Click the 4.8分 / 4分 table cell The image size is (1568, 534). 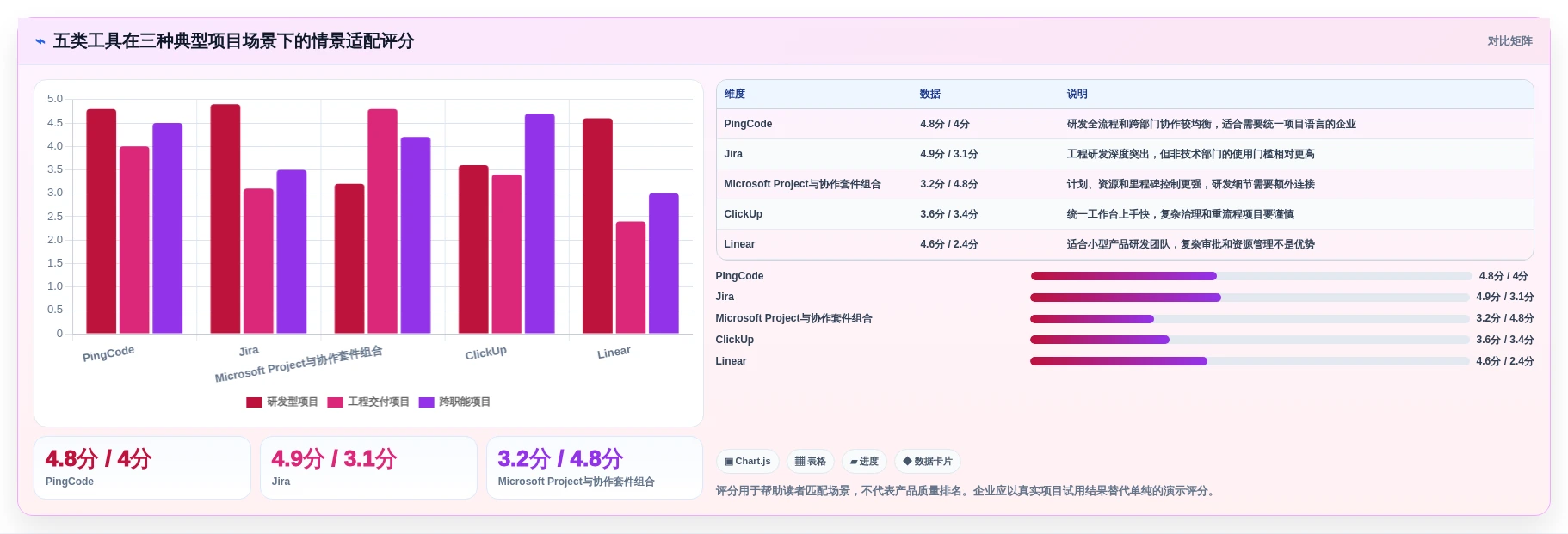(x=944, y=124)
